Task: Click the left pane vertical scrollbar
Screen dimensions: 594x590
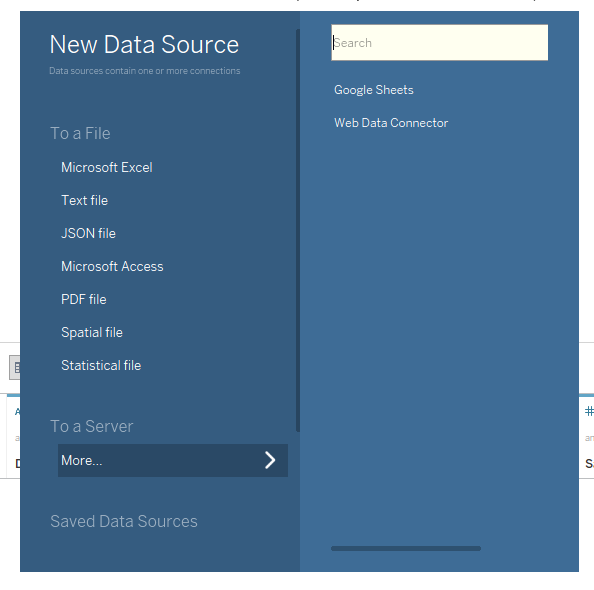Action: [x=298, y=230]
